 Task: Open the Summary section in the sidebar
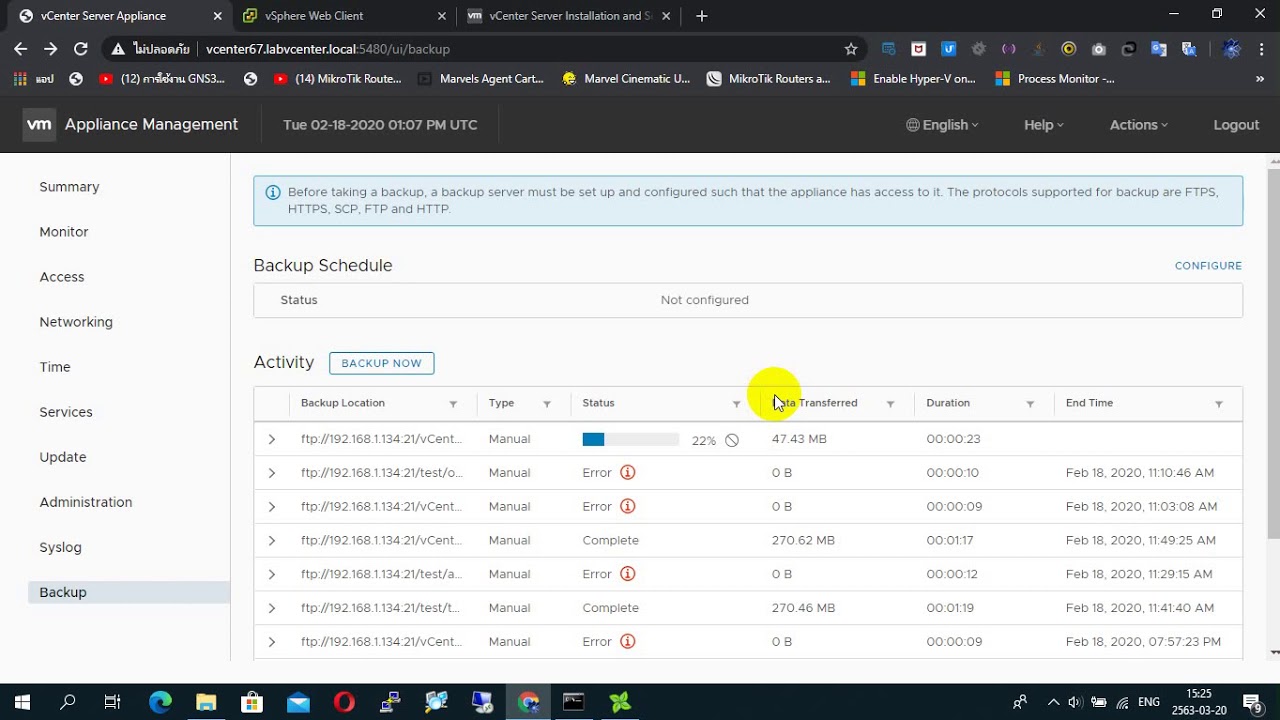click(x=69, y=187)
